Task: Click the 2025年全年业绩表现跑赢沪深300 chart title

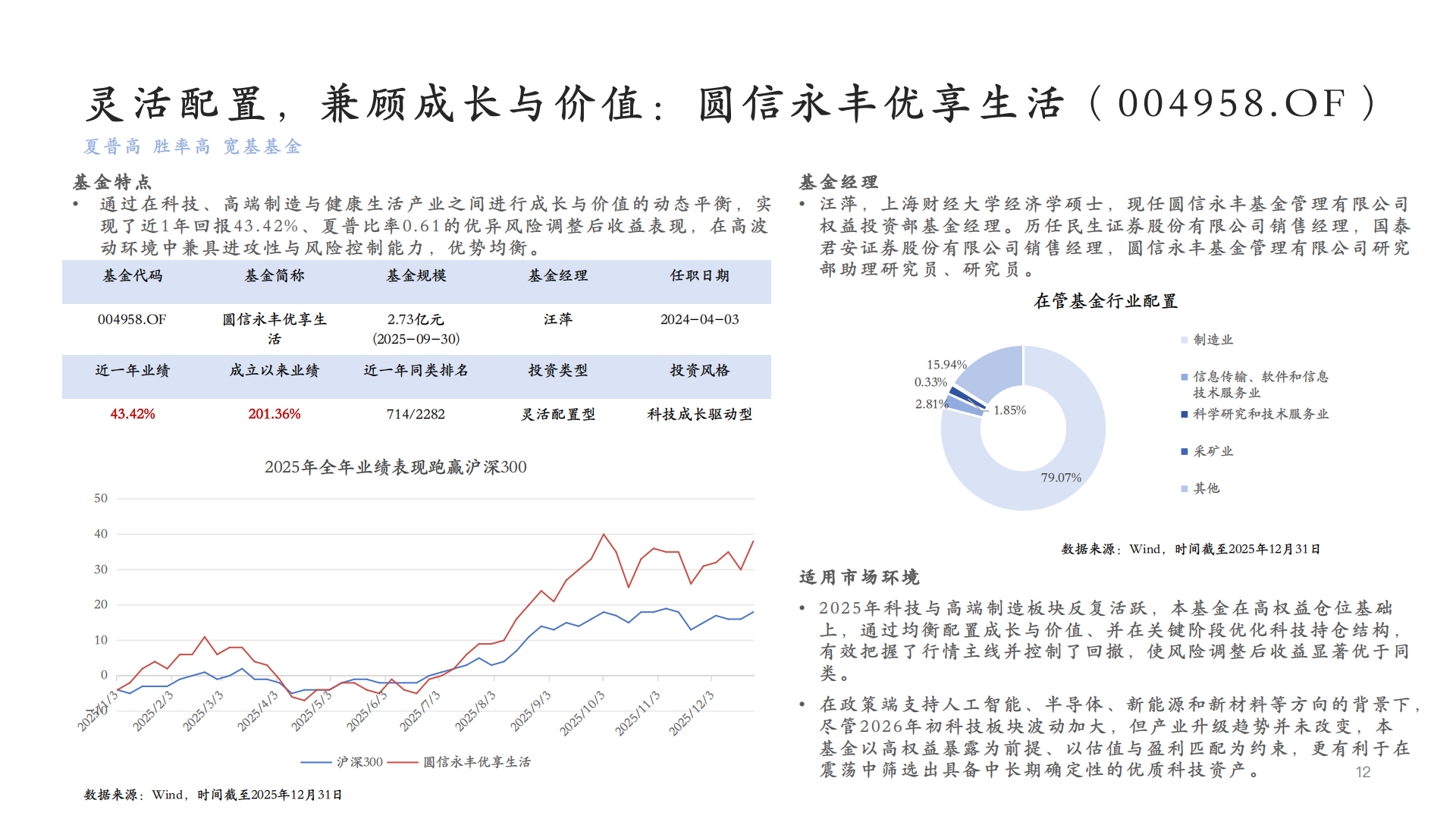Action: pos(395,467)
